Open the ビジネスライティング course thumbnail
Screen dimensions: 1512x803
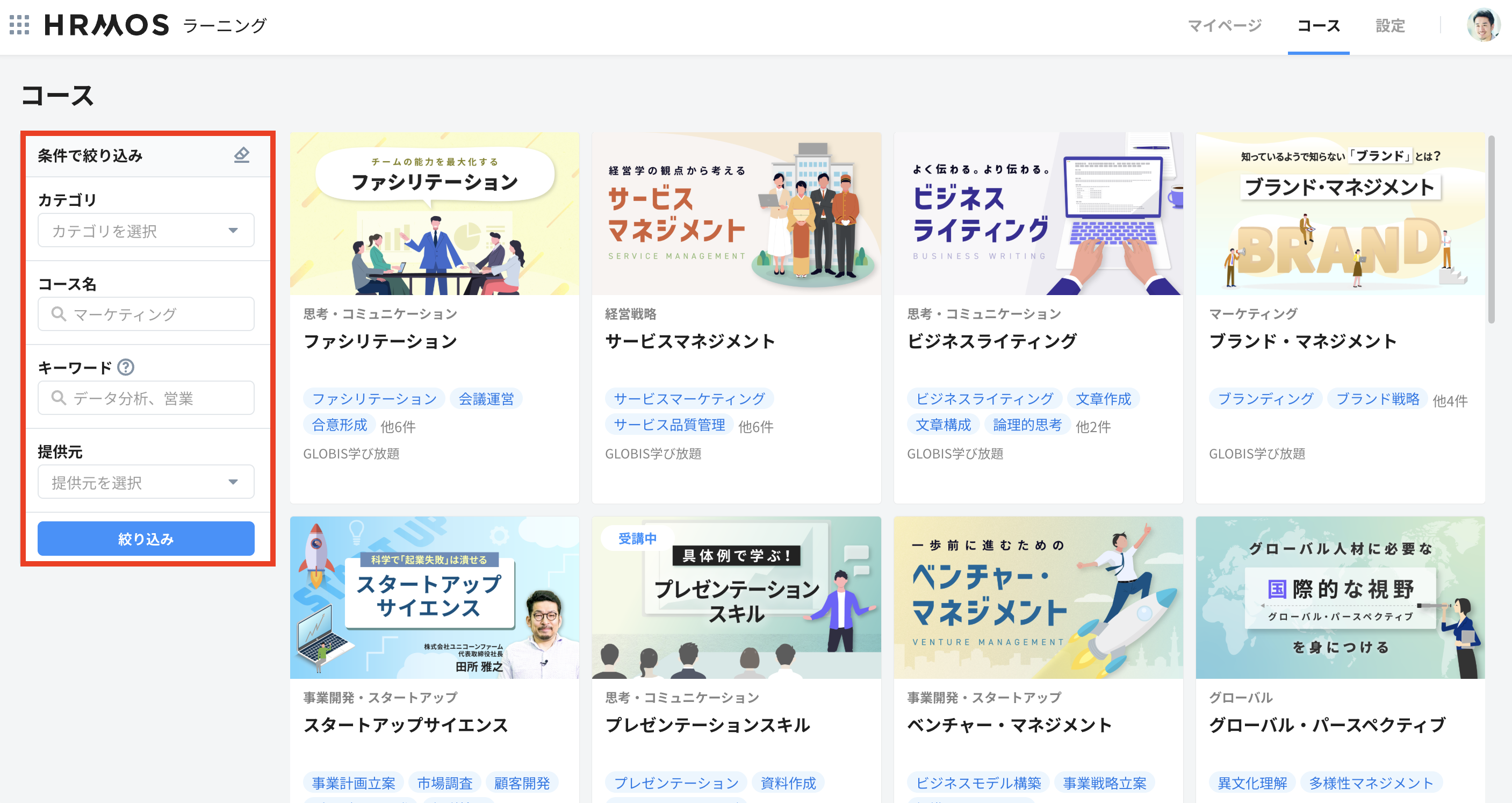point(1038,214)
